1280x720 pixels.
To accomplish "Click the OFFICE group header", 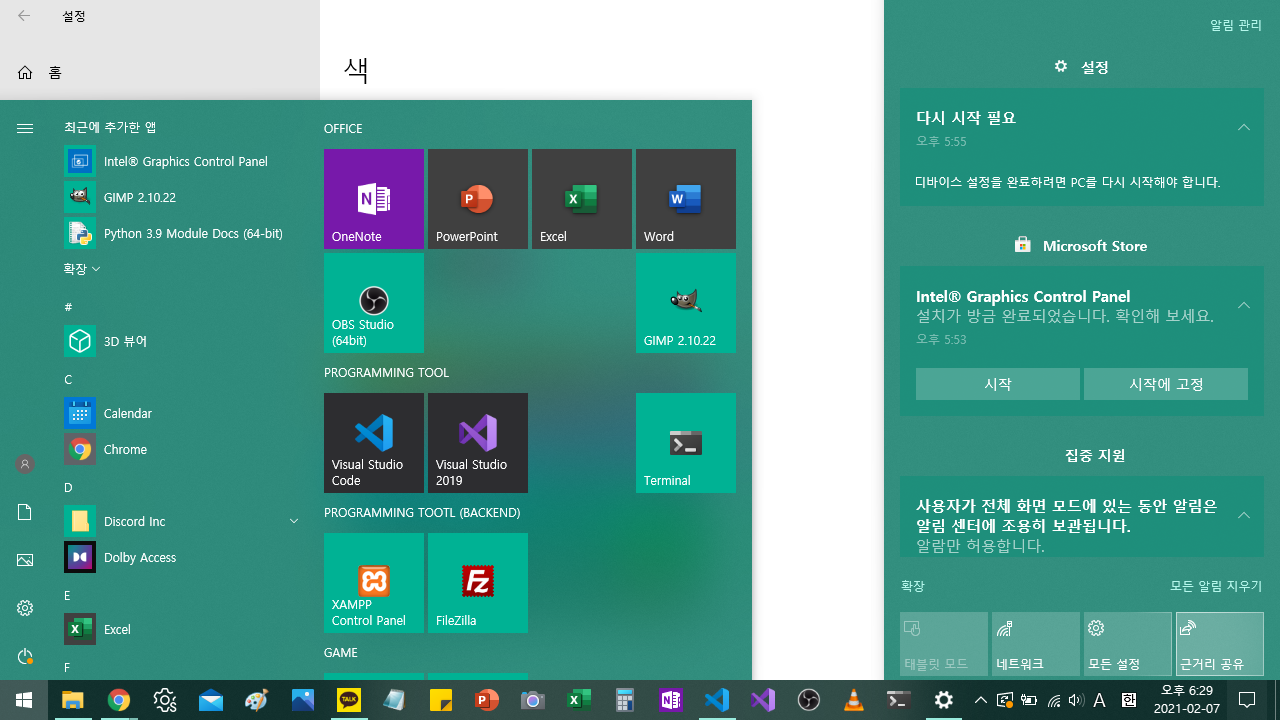I will tap(343, 129).
